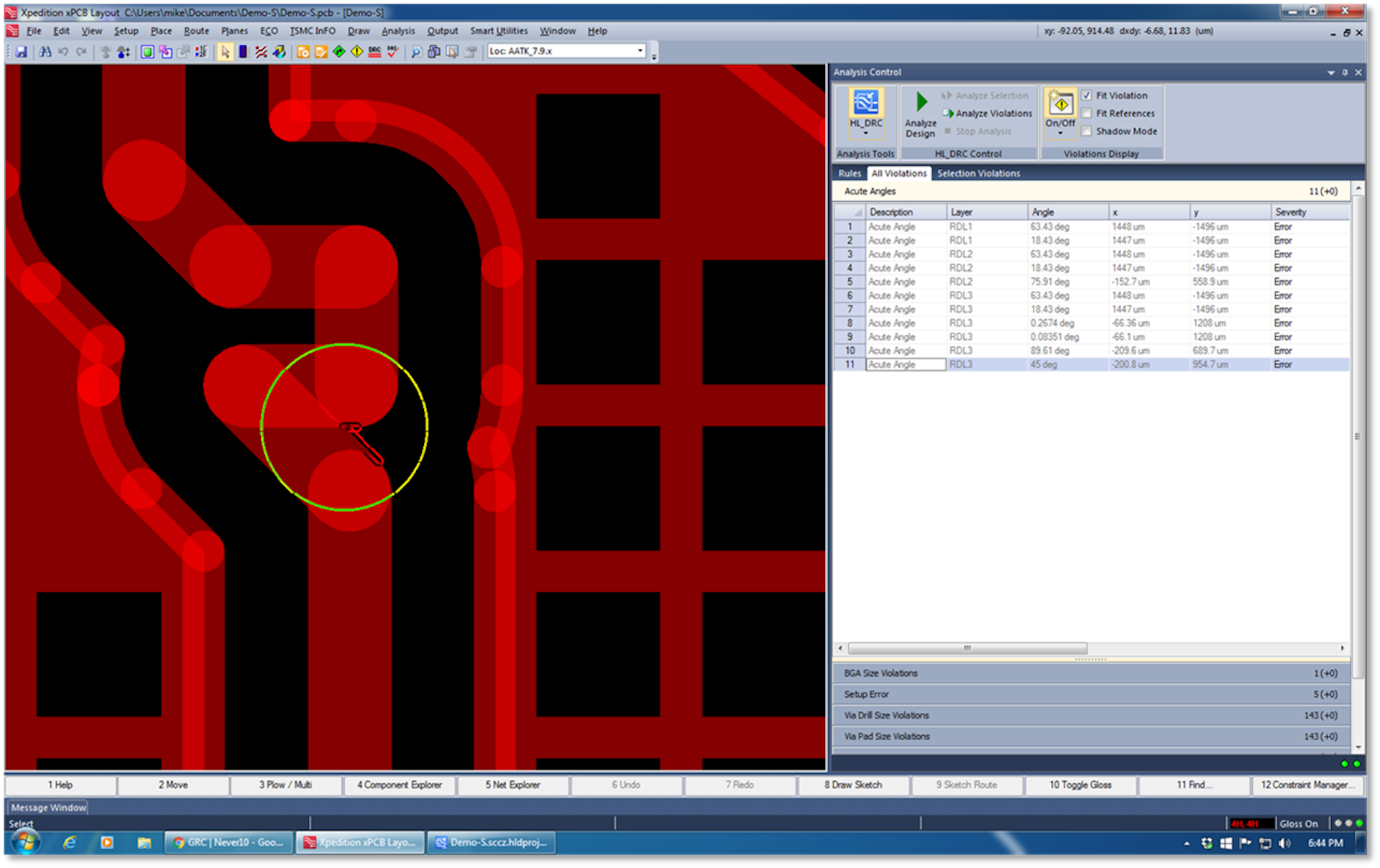The height and width of the screenshot is (868, 1380).
Task: Turn on Shadow Mode
Action: click(x=1087, y=131)
